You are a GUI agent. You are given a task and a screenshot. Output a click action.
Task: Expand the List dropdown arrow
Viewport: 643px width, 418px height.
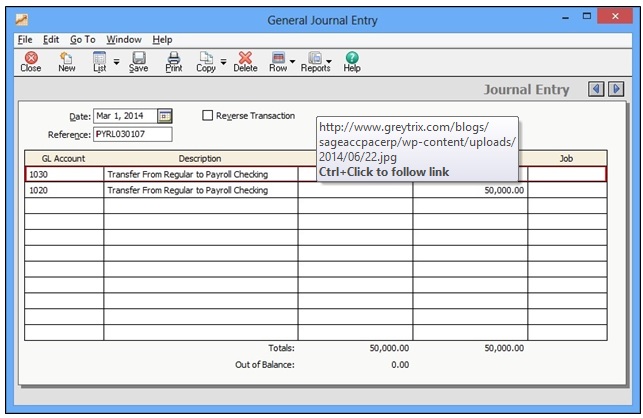[x=116, y=62]
